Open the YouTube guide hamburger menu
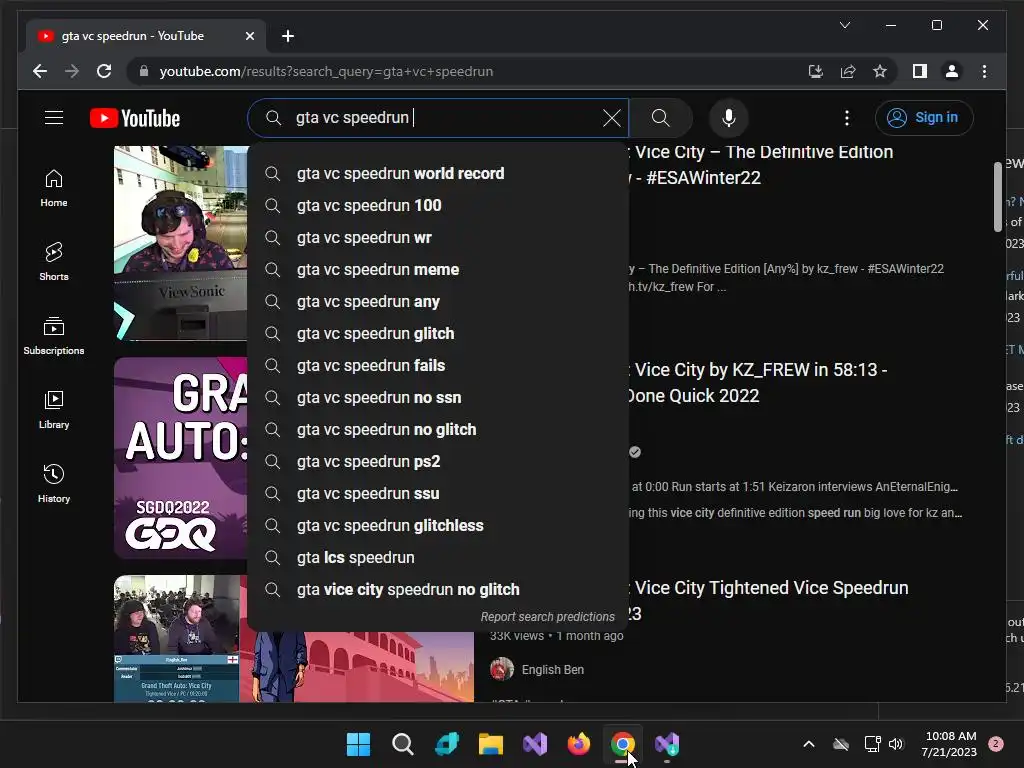Screen dimensions: 1024x768 [54, 118]
